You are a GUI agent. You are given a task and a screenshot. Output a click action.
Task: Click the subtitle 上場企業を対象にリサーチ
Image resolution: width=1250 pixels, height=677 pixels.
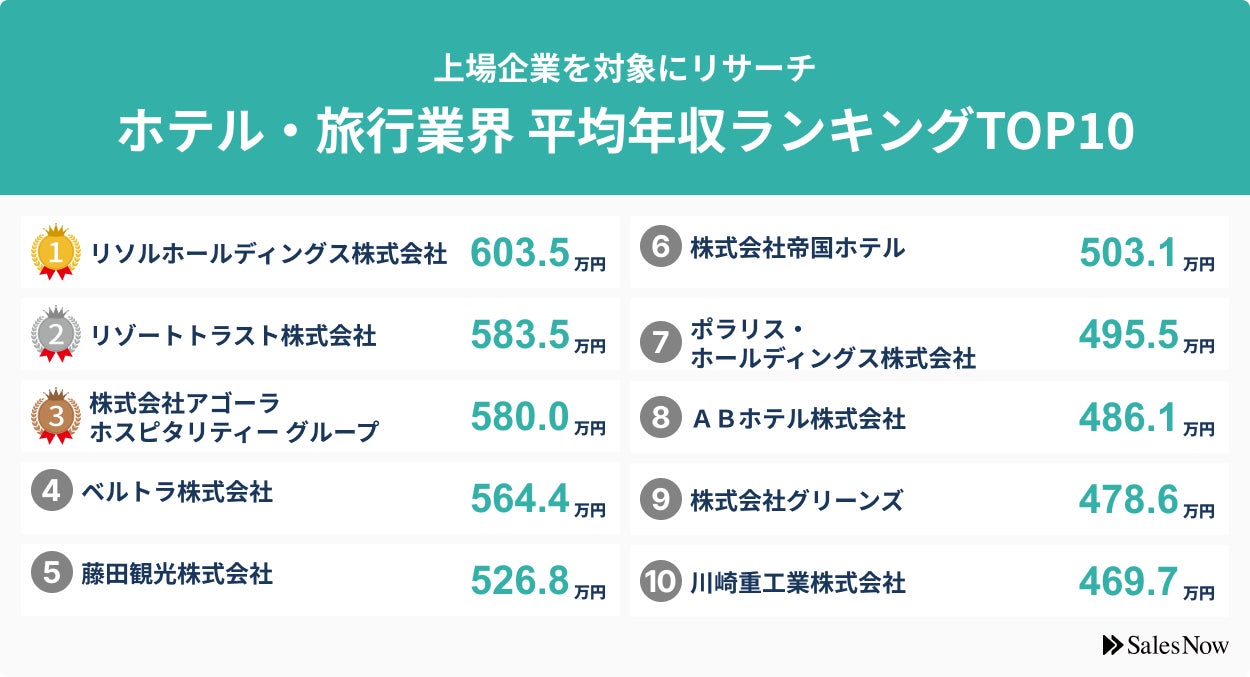[625, 68]
